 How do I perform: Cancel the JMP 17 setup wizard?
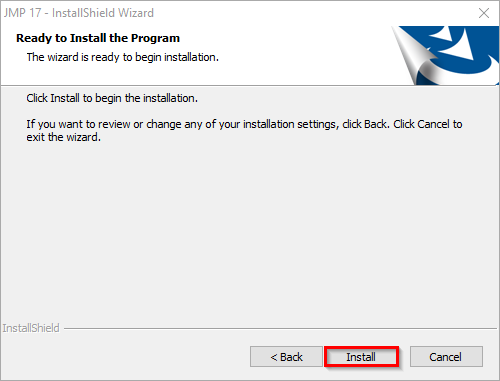446,357
